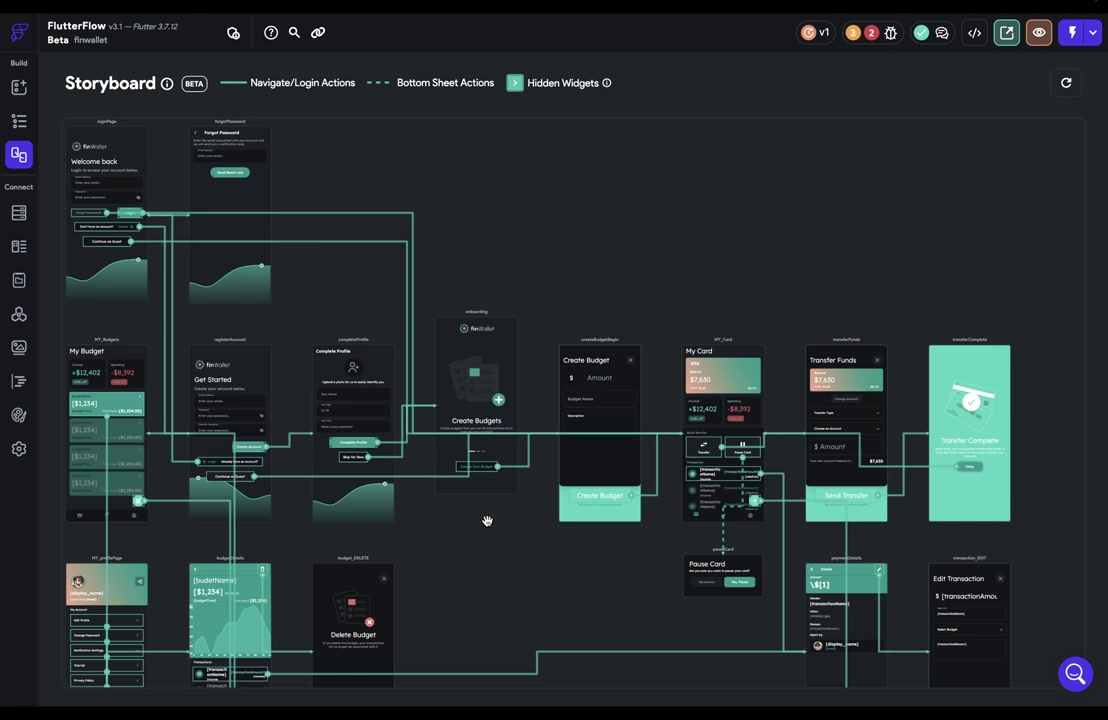Open the Data Types sidebar icon
The height and width of the screenshot is (720, 1108).
coord(19,247)
